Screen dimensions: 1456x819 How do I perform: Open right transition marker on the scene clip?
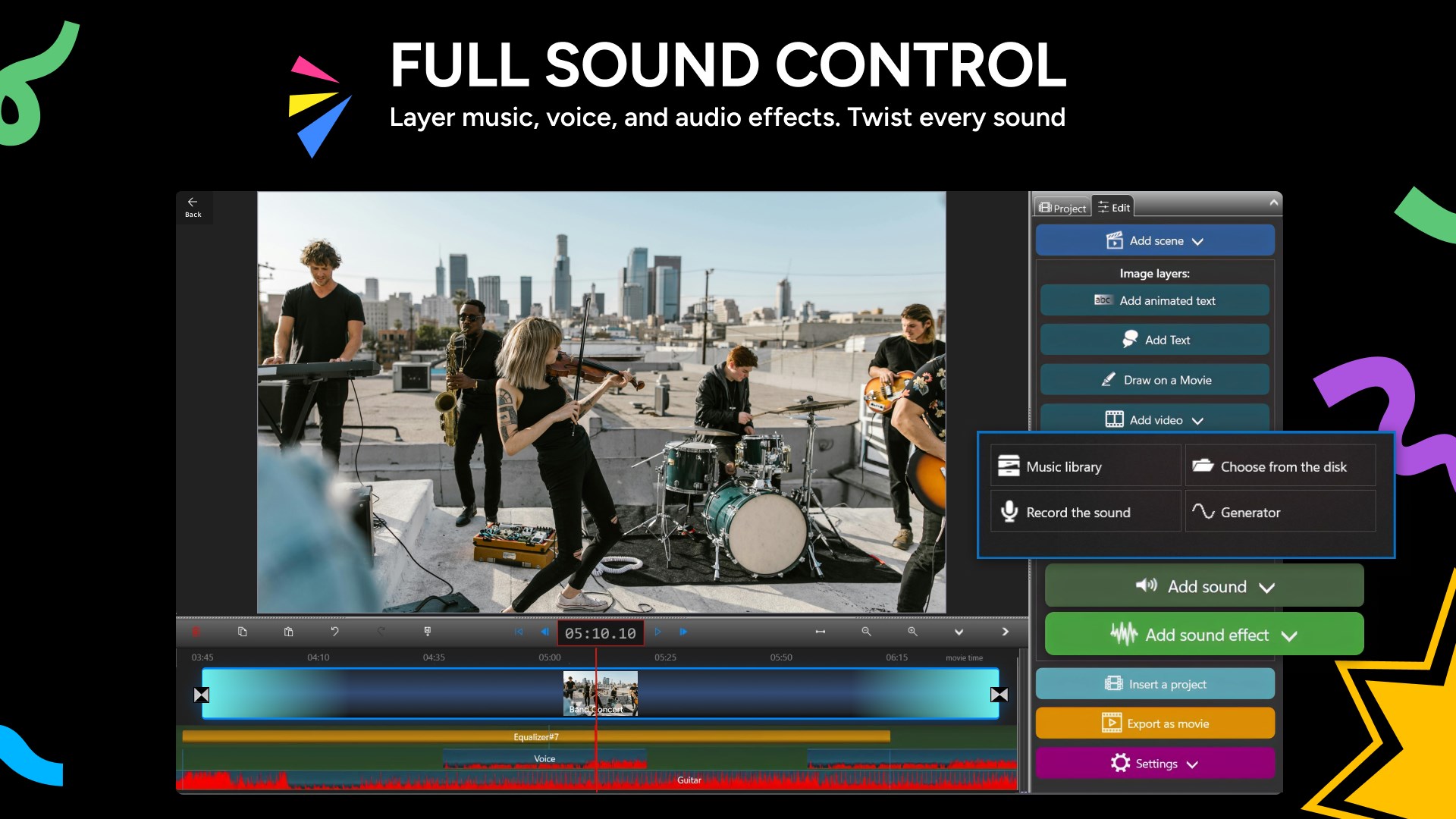[999, 695]
